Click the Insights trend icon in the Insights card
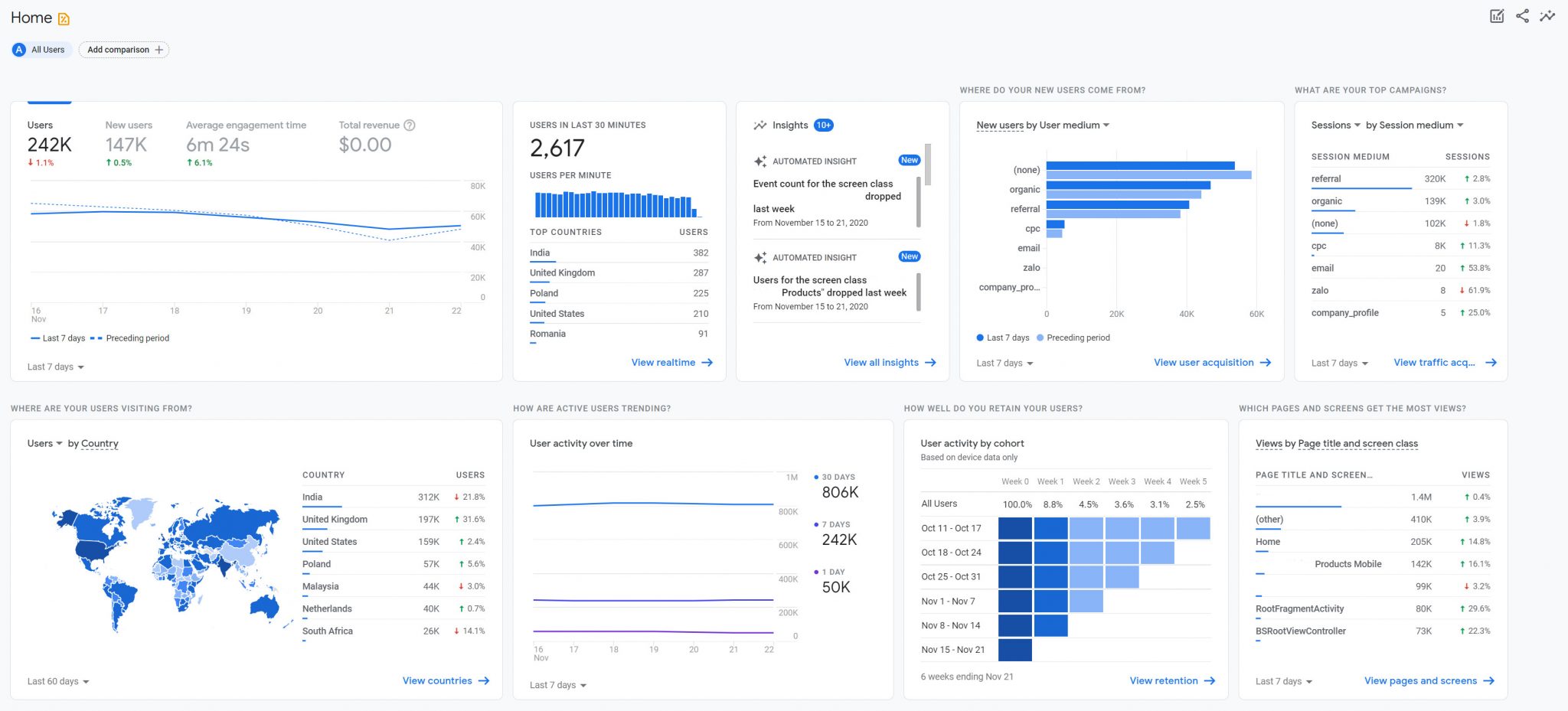 pos(759,125)
